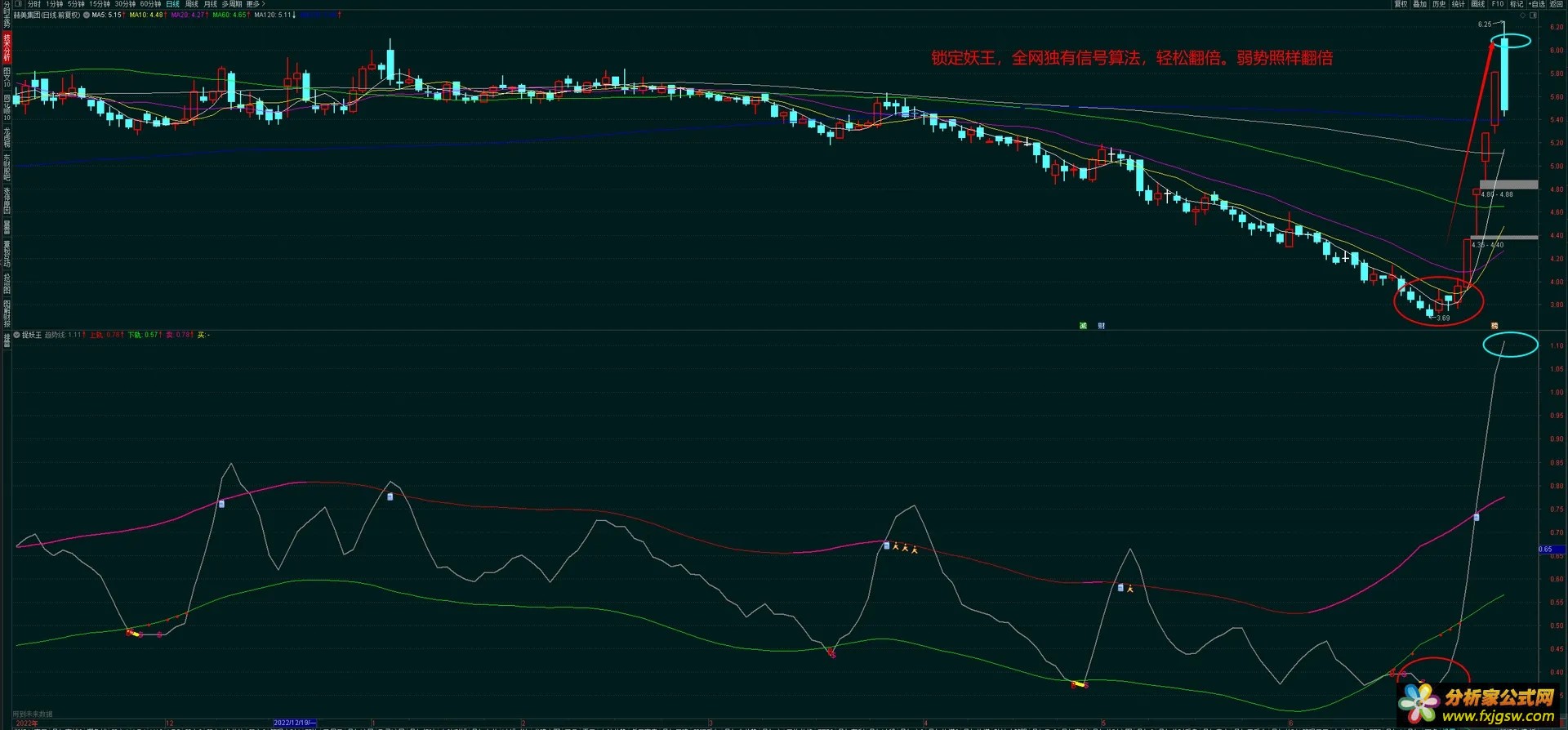1568x730 pixels.
Task: Click the signal square on the 0.75 indicator level
Action: [x=1477, y=517]
